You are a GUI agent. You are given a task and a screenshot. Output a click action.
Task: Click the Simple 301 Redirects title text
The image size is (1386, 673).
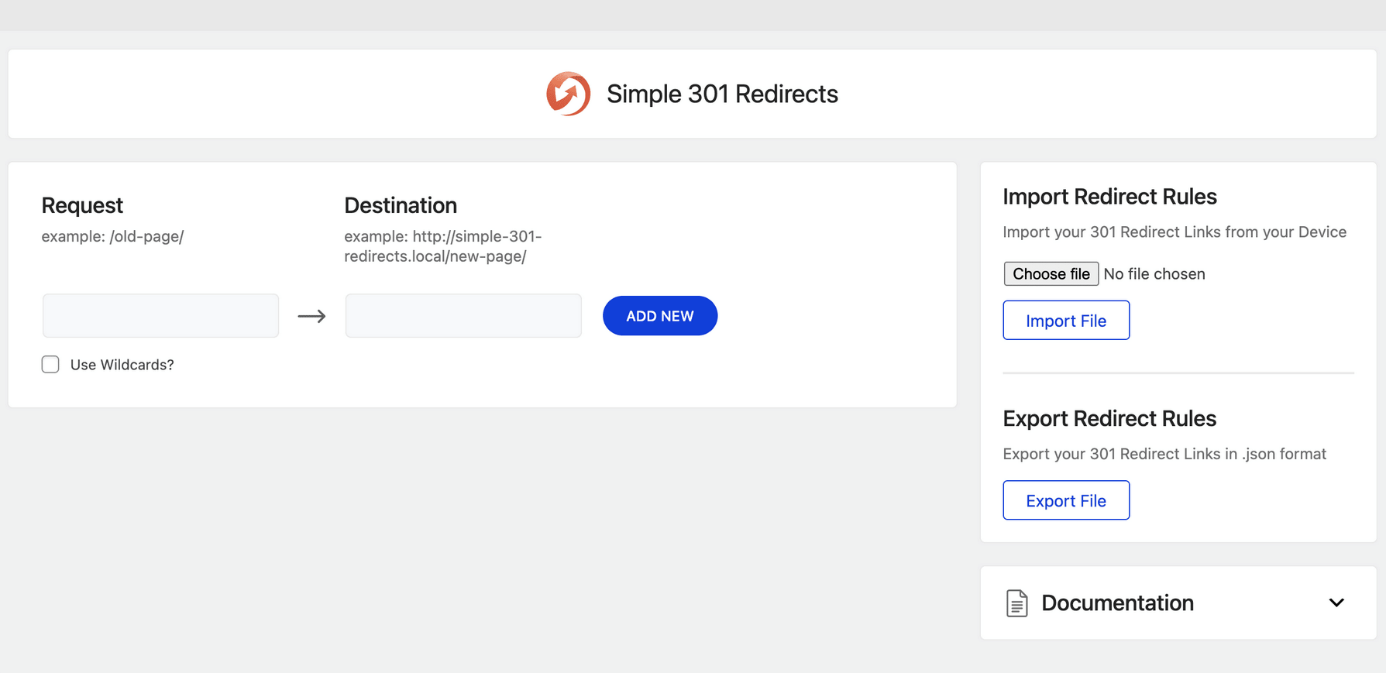tap(722, 94)
